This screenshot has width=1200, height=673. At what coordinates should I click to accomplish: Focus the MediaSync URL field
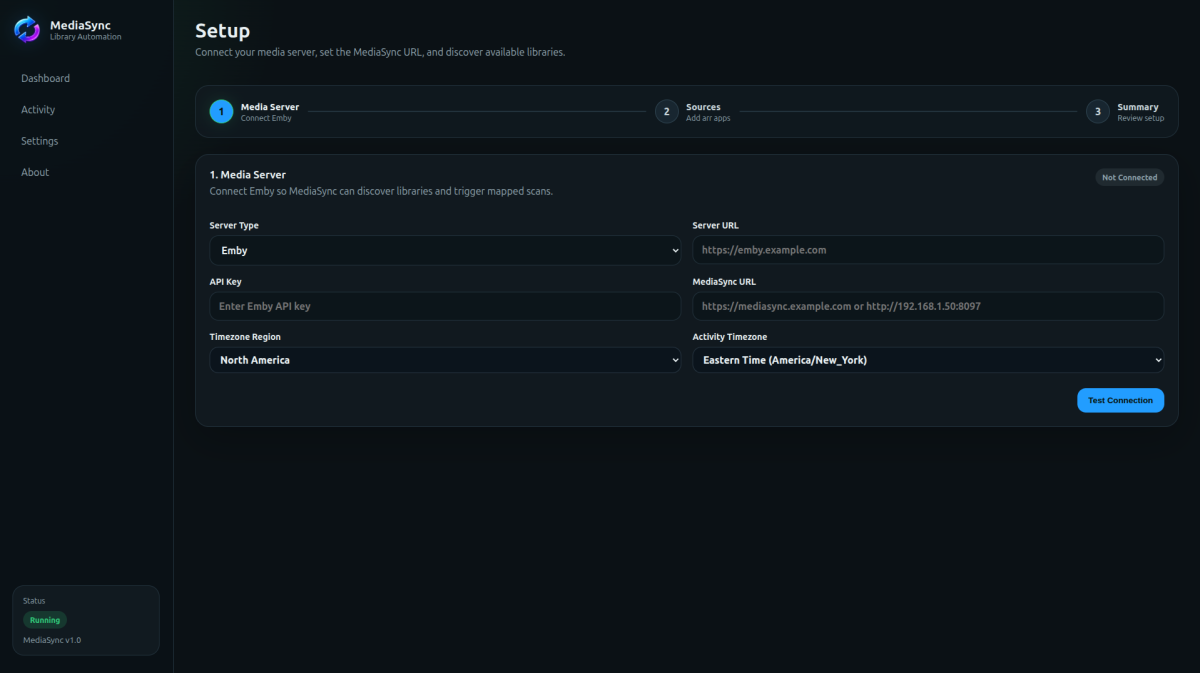[x=928, y=306]
